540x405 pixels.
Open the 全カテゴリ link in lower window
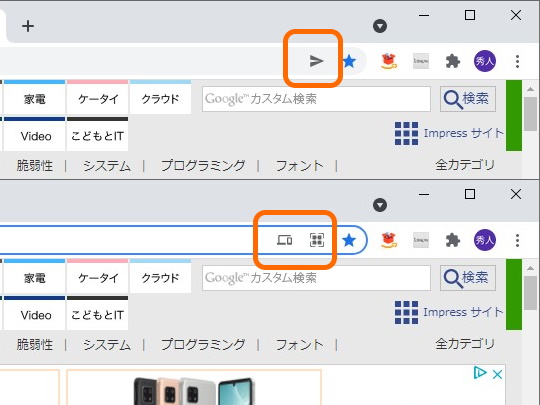(465, 344)
